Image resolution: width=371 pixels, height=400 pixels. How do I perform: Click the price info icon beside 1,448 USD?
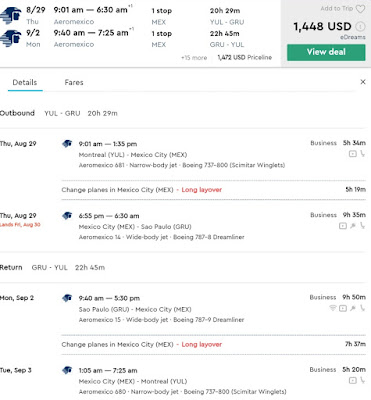click(360, 26)
